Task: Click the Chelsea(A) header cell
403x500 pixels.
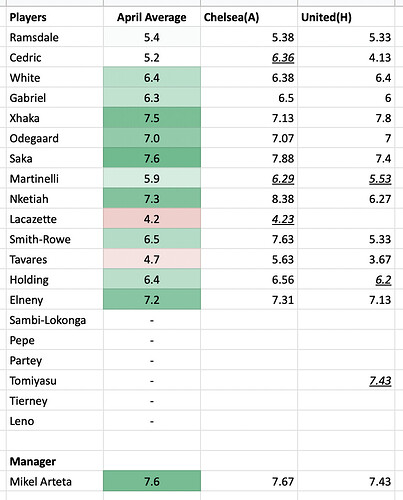Action: [x=249, y=17]
